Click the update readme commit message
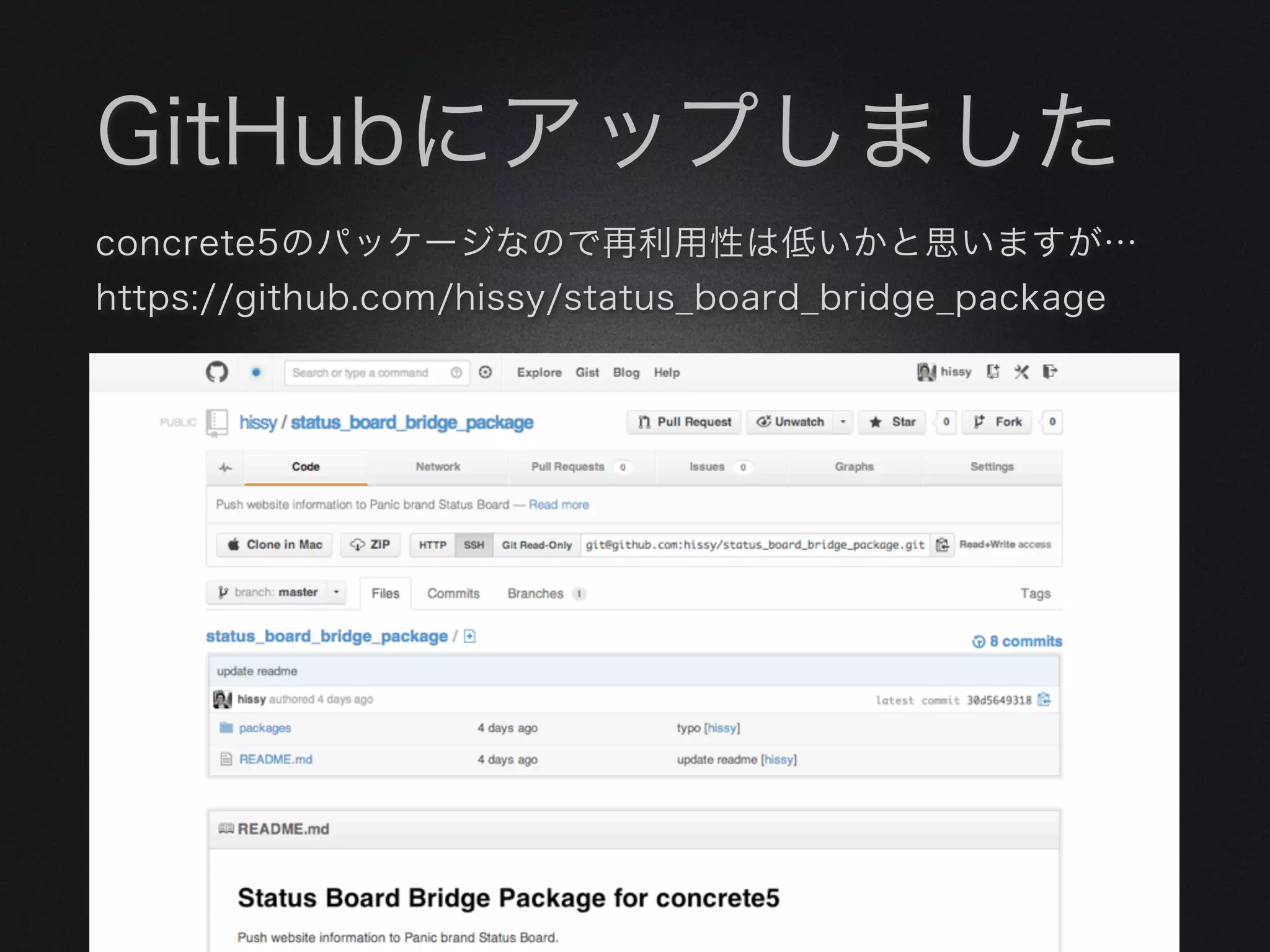Screen dimensions: 1270x952 tap(257, 671)
